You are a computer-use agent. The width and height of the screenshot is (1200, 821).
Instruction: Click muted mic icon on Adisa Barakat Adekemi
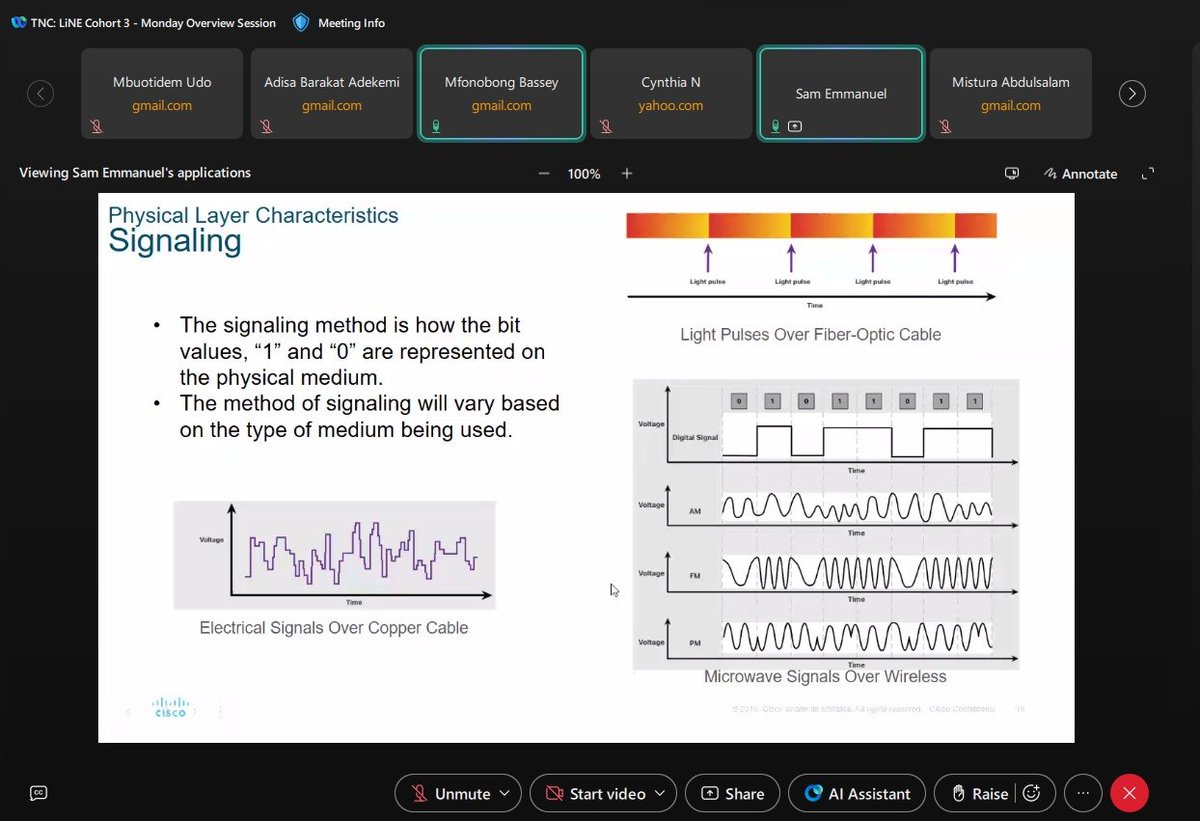pyautogui.click(x=266, y=127)
